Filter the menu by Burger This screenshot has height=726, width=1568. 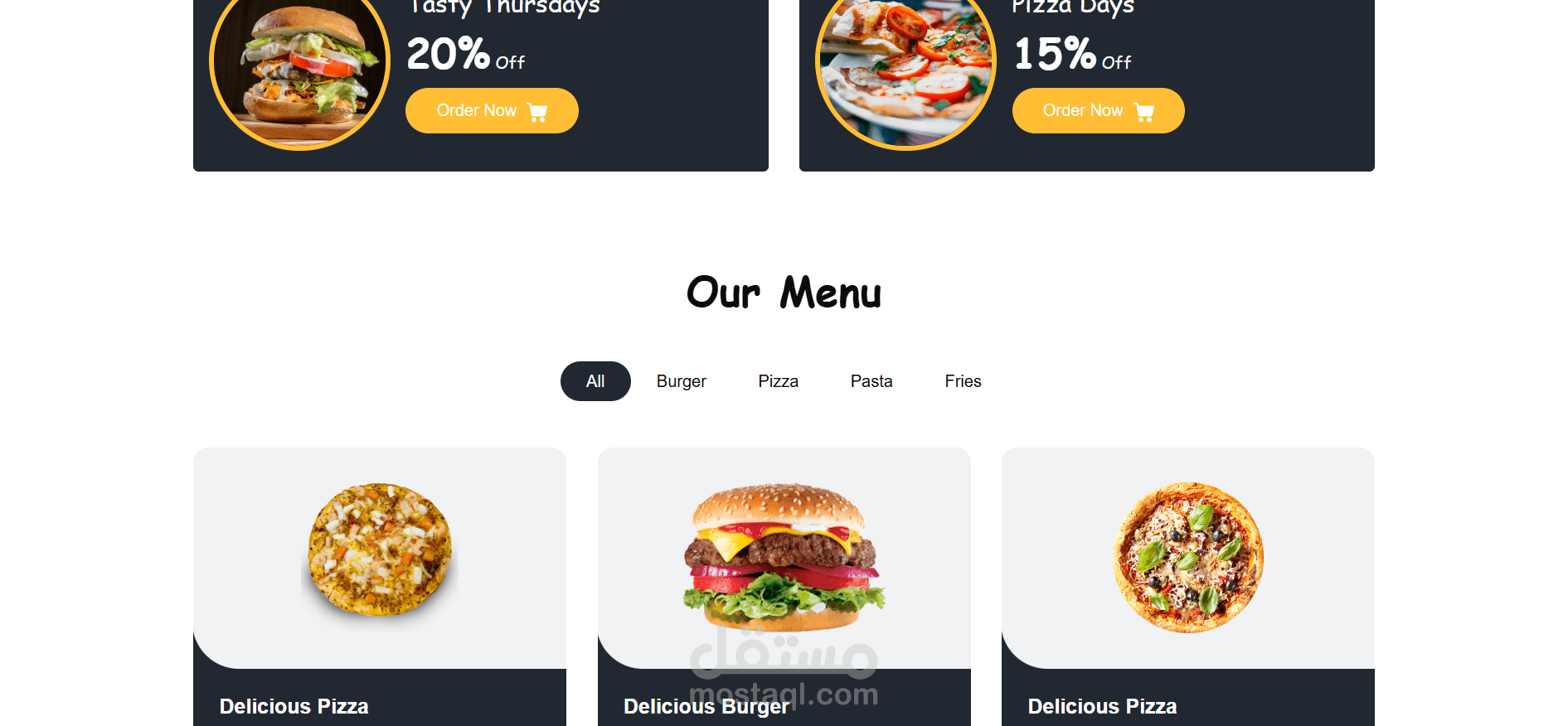682,381
